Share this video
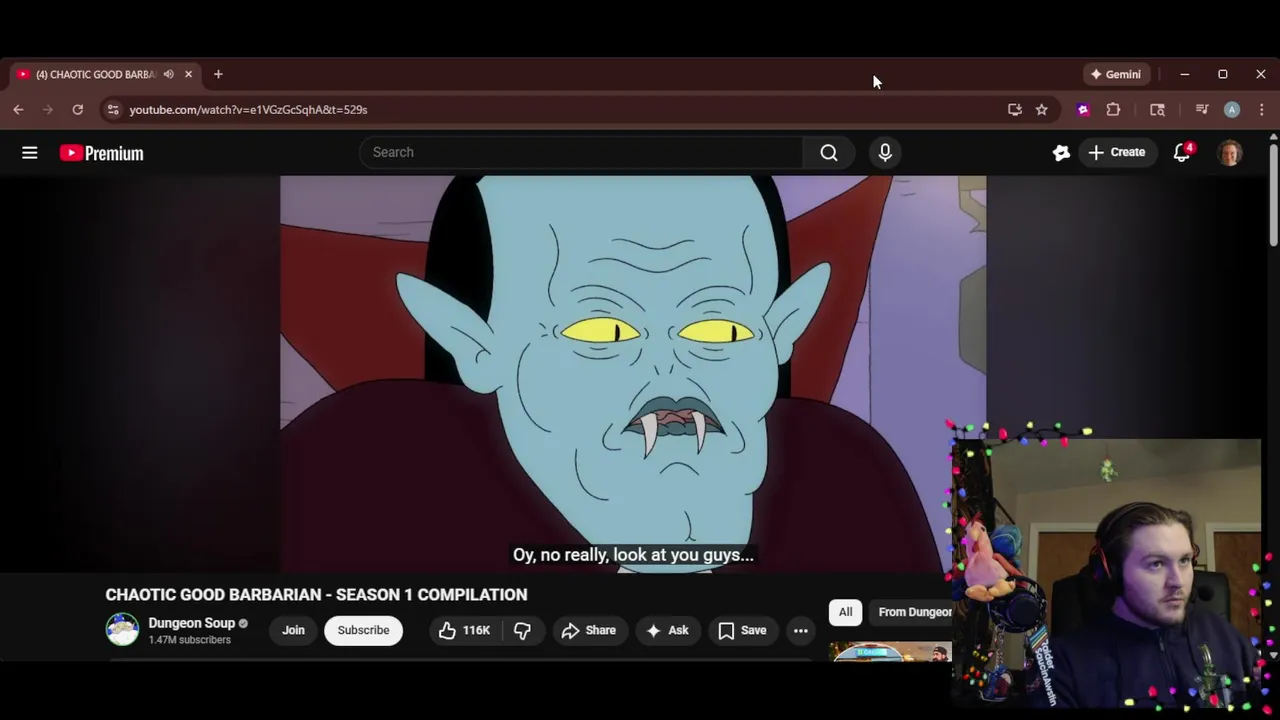 tap(588, 630)
